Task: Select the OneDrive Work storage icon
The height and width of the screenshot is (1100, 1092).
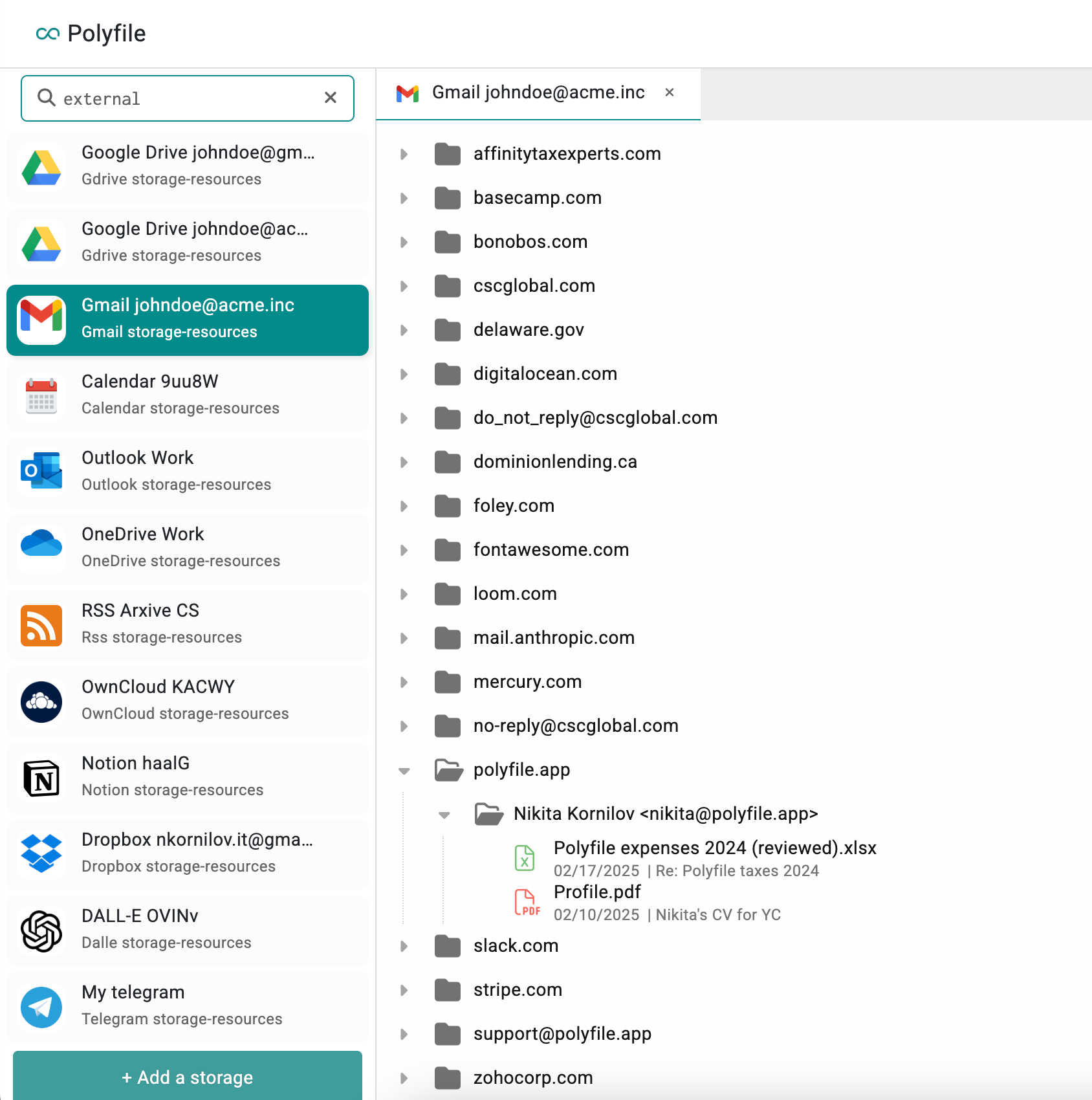Action: (x=41, y=549)
